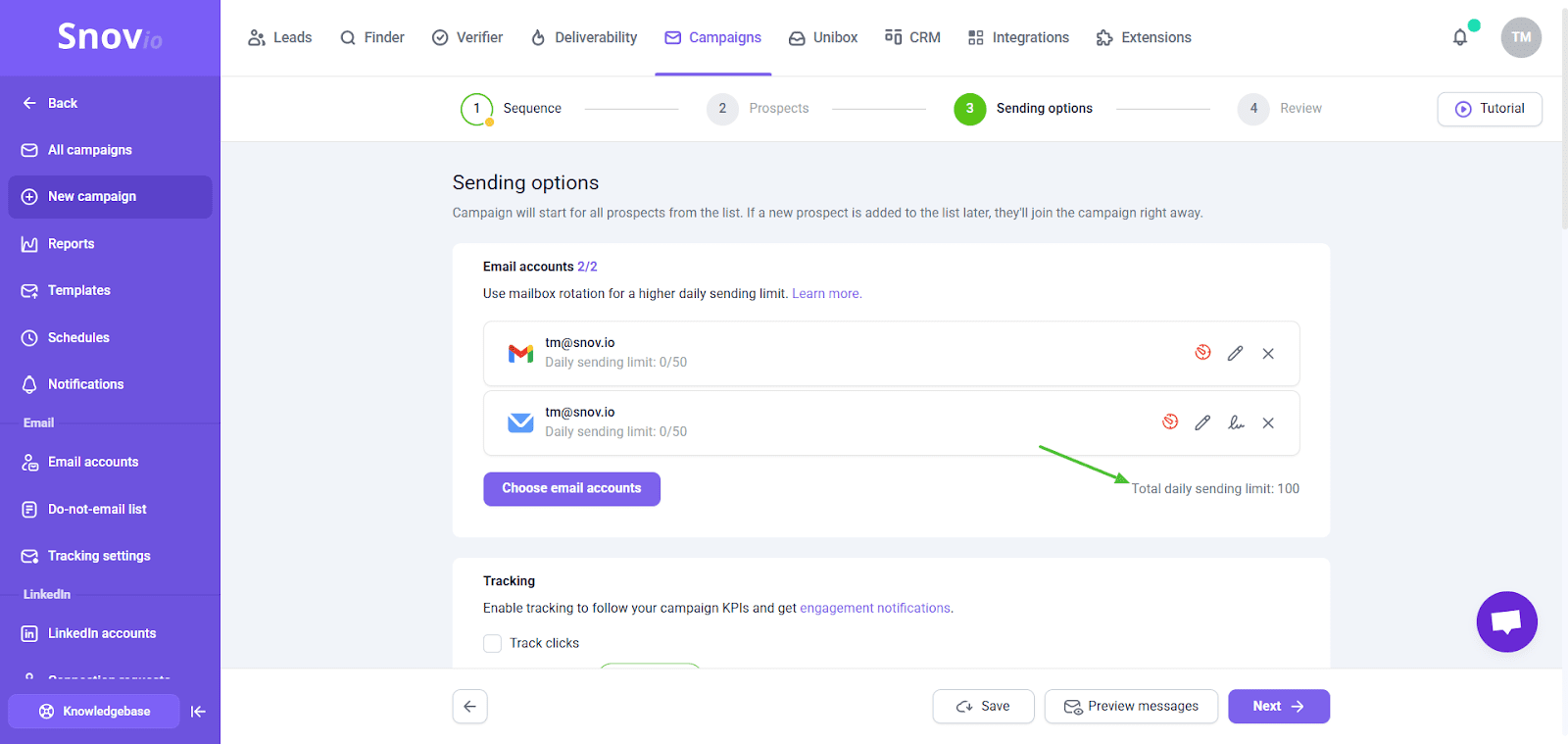Click warm-up icon on Gmail tm@snov.io account
Image resolution: width=1568 pixels, height=744 pixels.
(x=1202, y=353)
